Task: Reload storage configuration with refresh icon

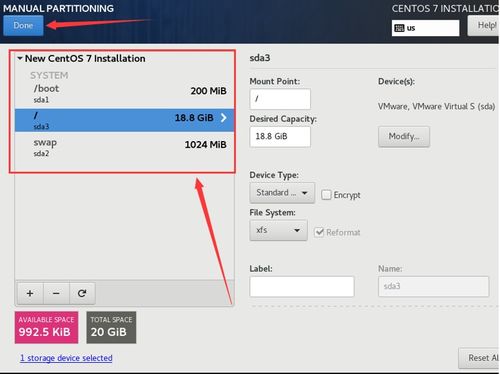Action: point(82,293)
